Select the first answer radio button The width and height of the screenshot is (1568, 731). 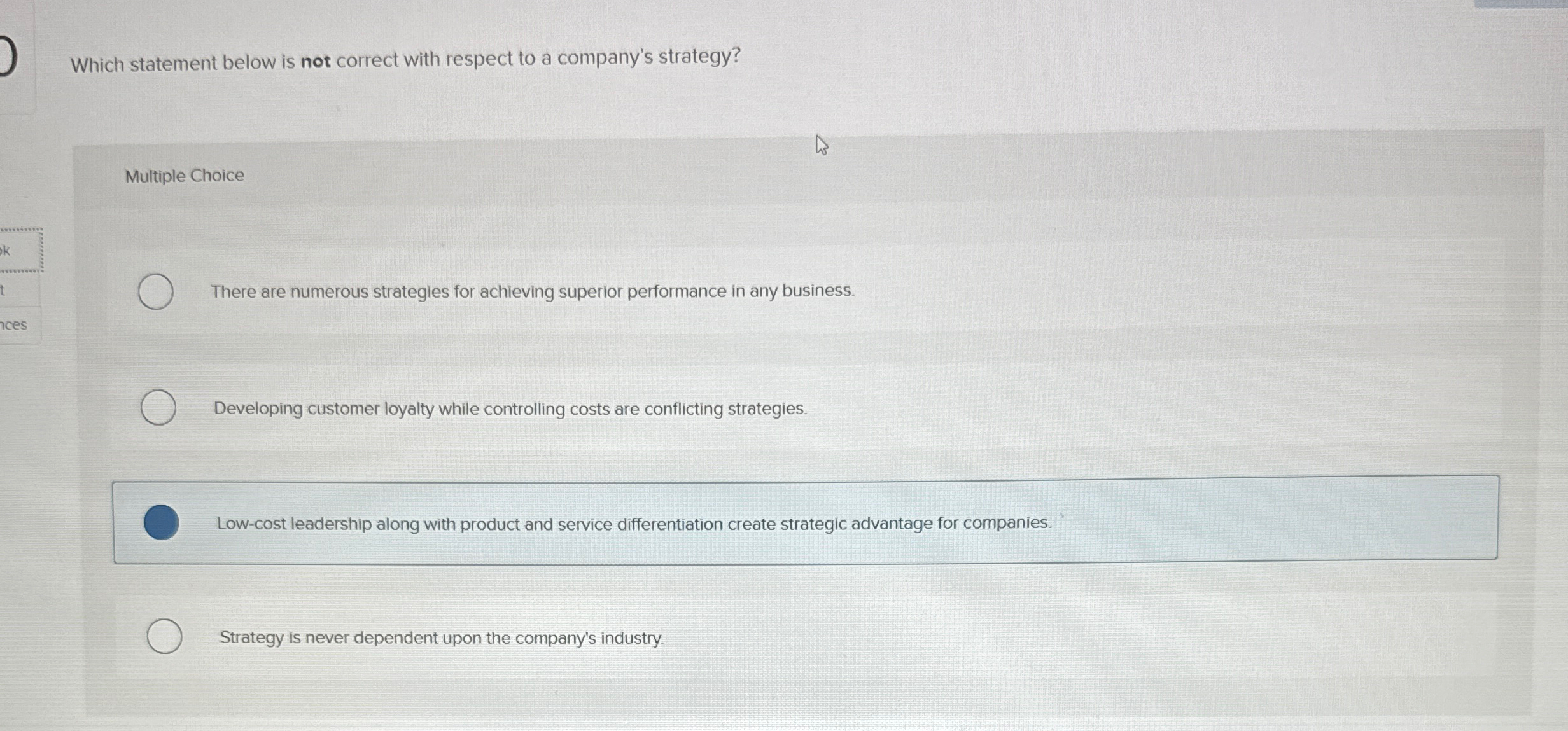tap(156, 291)
